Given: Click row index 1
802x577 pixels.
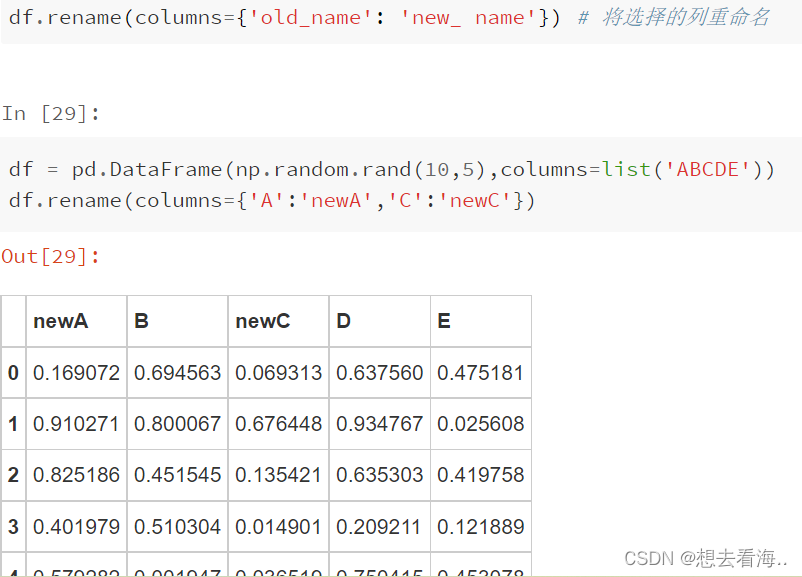Looking at the screenshot, I should (x=13, y=424).
